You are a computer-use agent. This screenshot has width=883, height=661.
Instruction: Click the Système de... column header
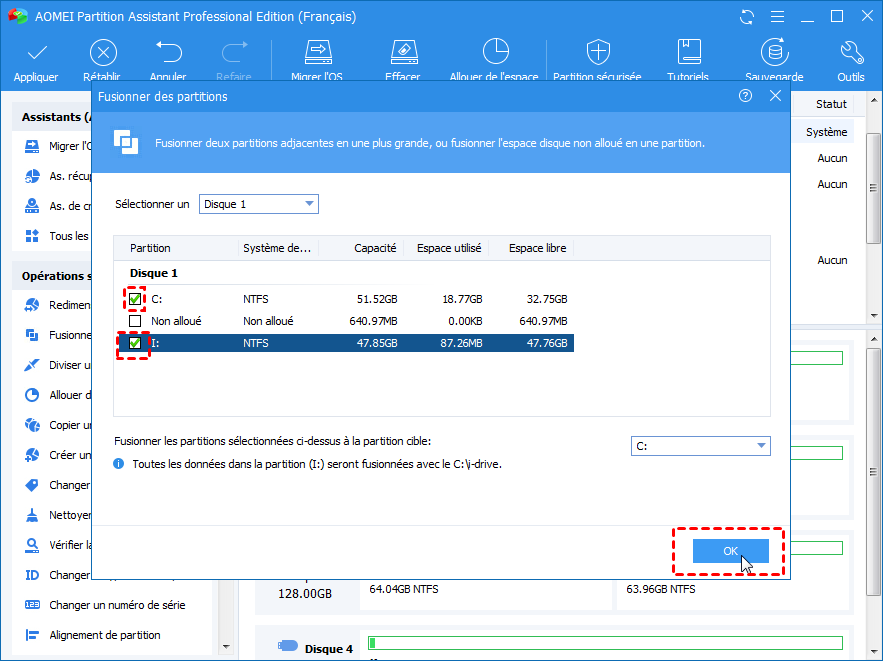point(277,248)
